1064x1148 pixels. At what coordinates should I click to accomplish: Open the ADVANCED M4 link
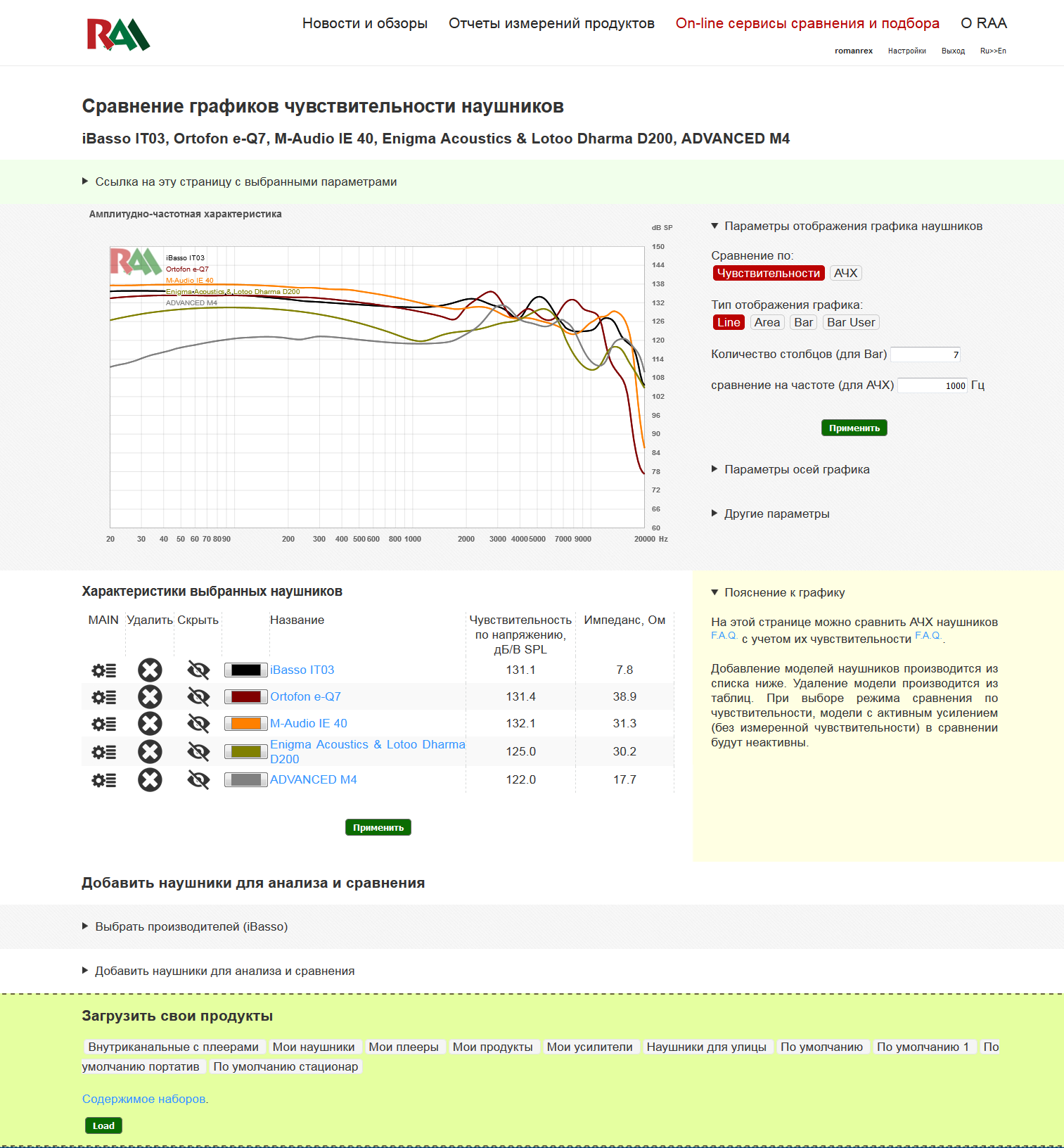(x=314, y=779)
